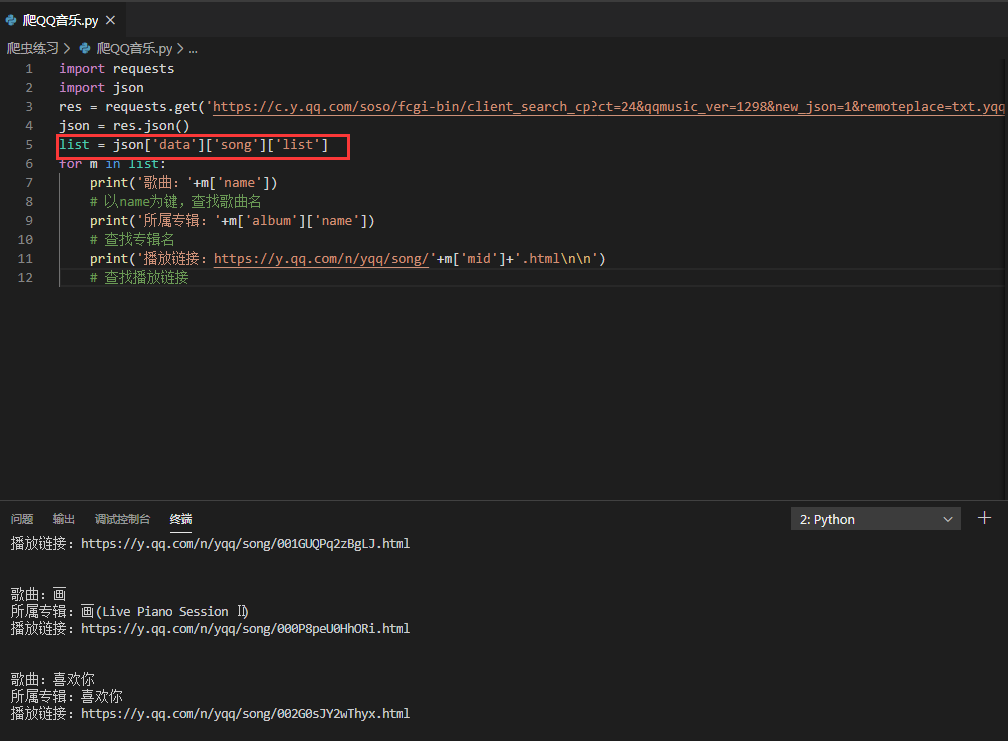The height and width of the screenshot is (741, 1008).
Task: Click the Python icon on the 爬QQ音乐.py tab
Action: point(10,19)
